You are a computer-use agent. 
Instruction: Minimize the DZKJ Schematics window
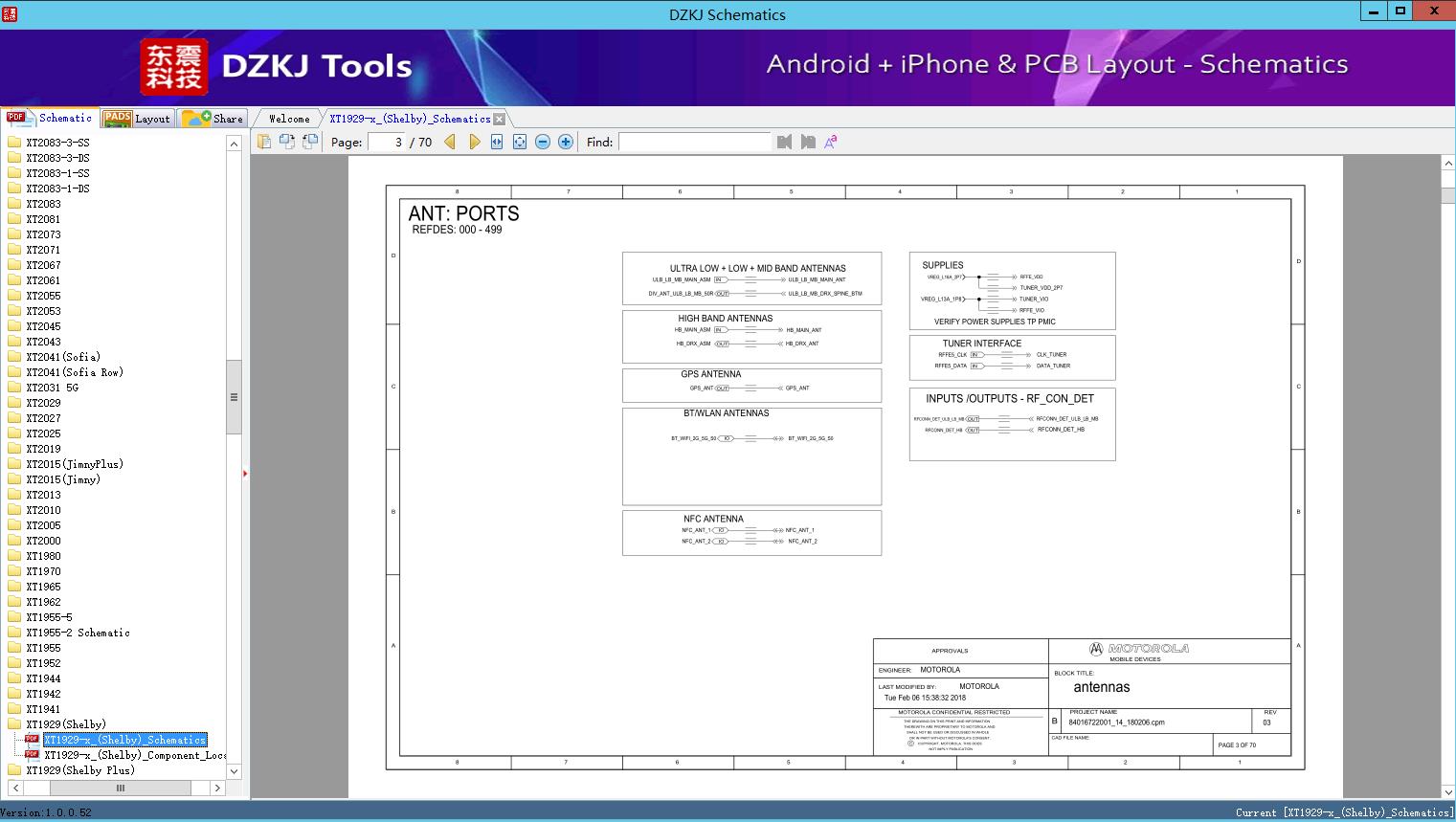pyautogui.click(x=1373, y=11)
